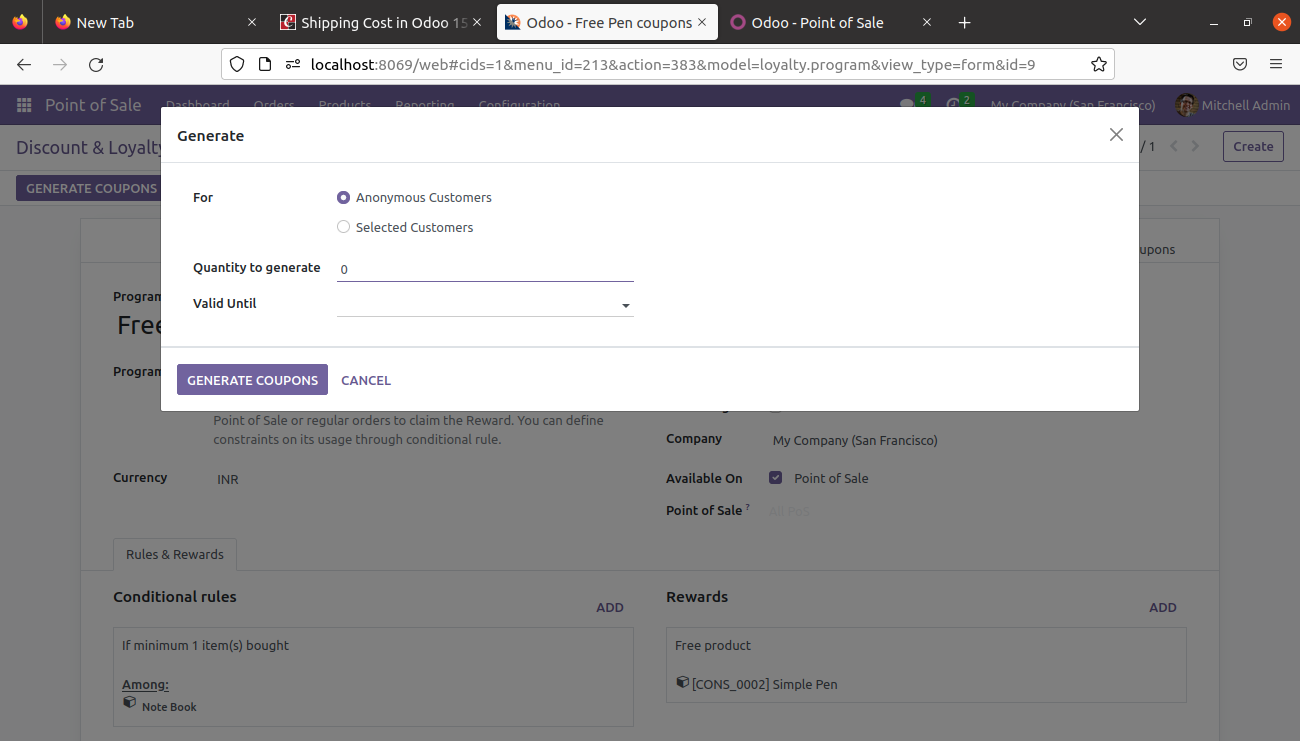Reload the page icon

[x=96, y=64]
